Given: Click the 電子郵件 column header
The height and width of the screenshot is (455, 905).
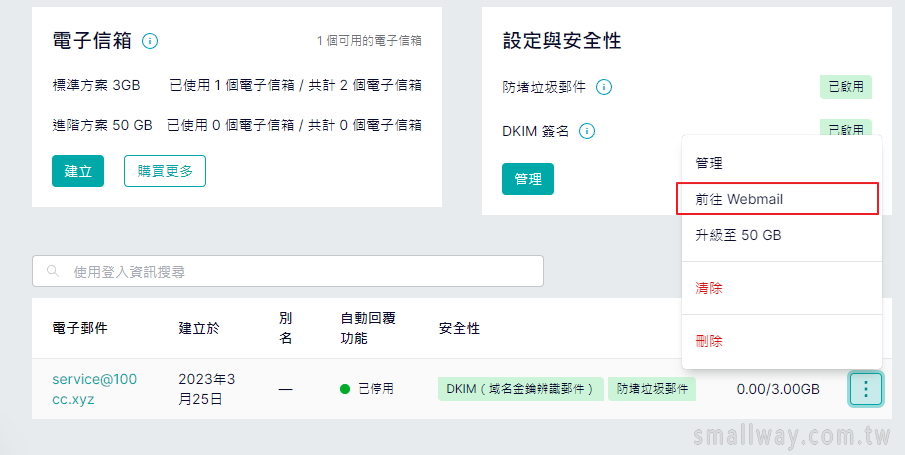Looking at the screenshot, I should tap(80, 329).
